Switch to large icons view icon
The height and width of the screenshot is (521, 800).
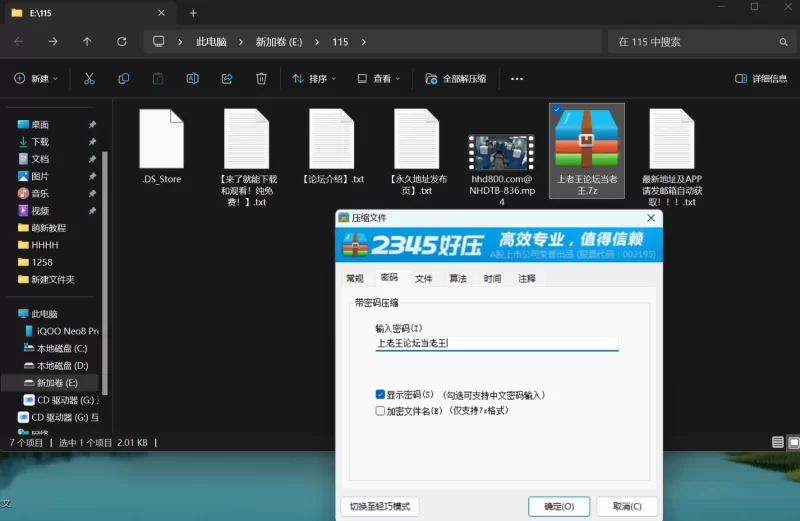coord(793,442)
